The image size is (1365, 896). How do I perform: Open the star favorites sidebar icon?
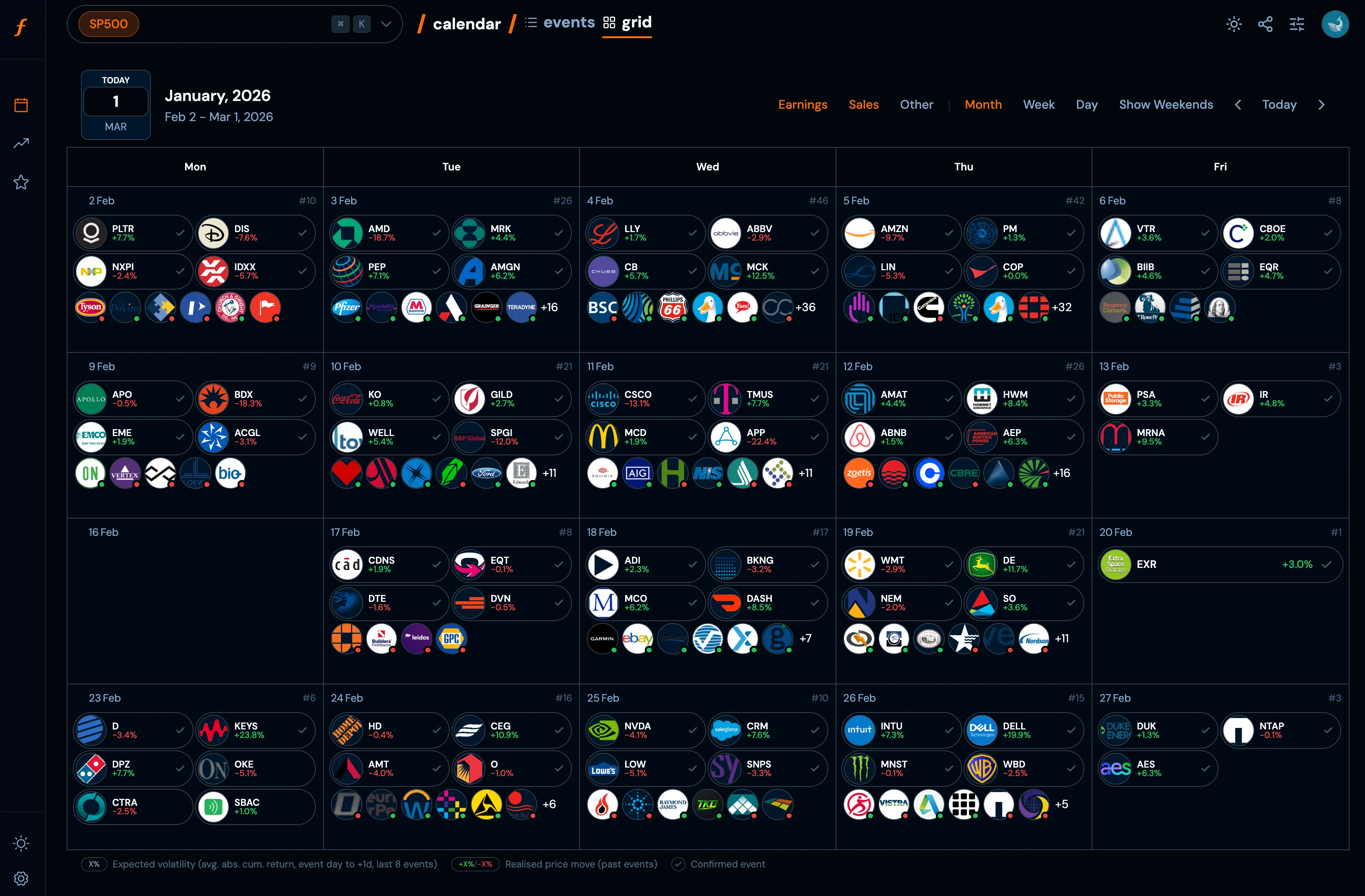pos(21,182)
